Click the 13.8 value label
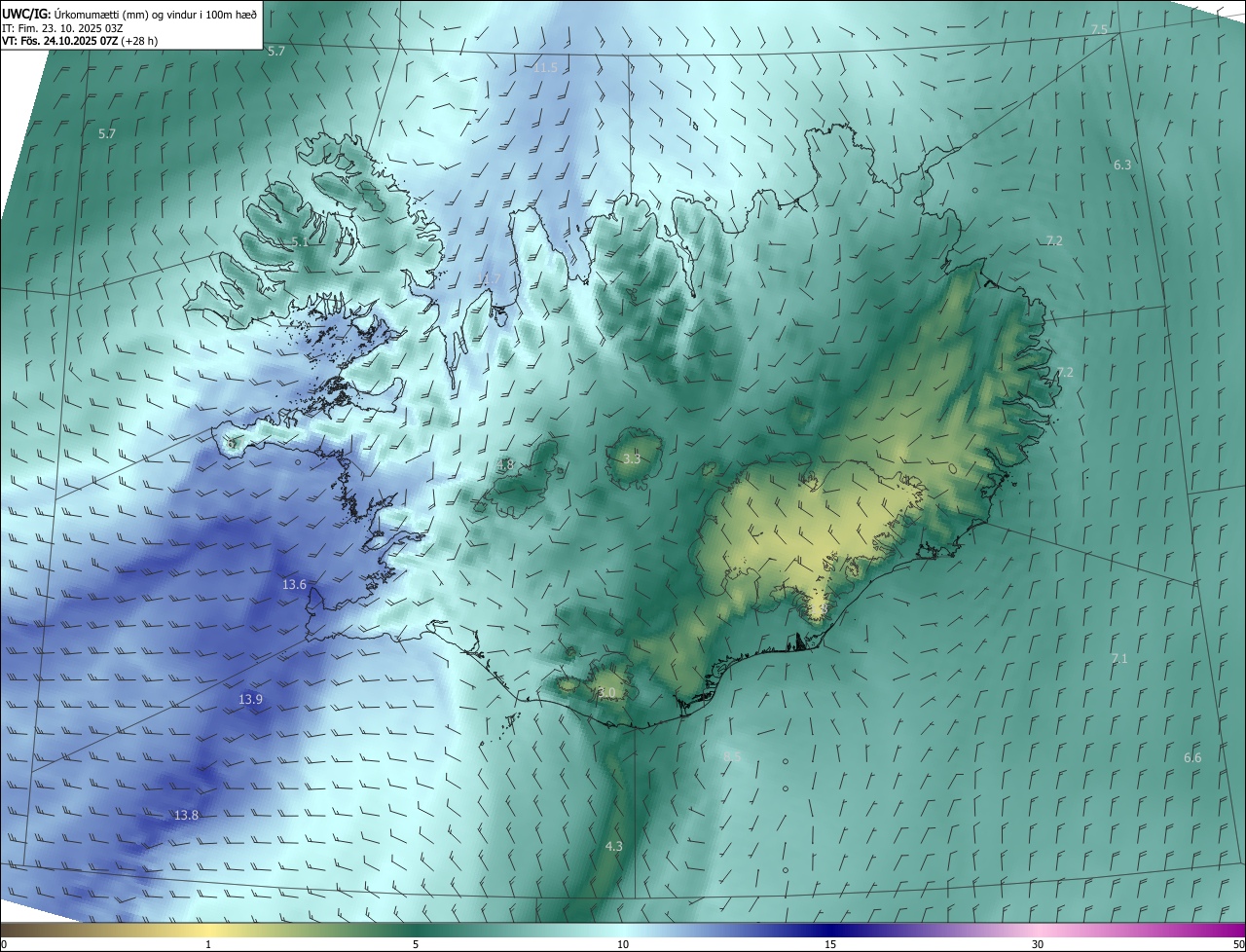The height and width of the screenshot is (952, 1246). (x=186, y=816)
